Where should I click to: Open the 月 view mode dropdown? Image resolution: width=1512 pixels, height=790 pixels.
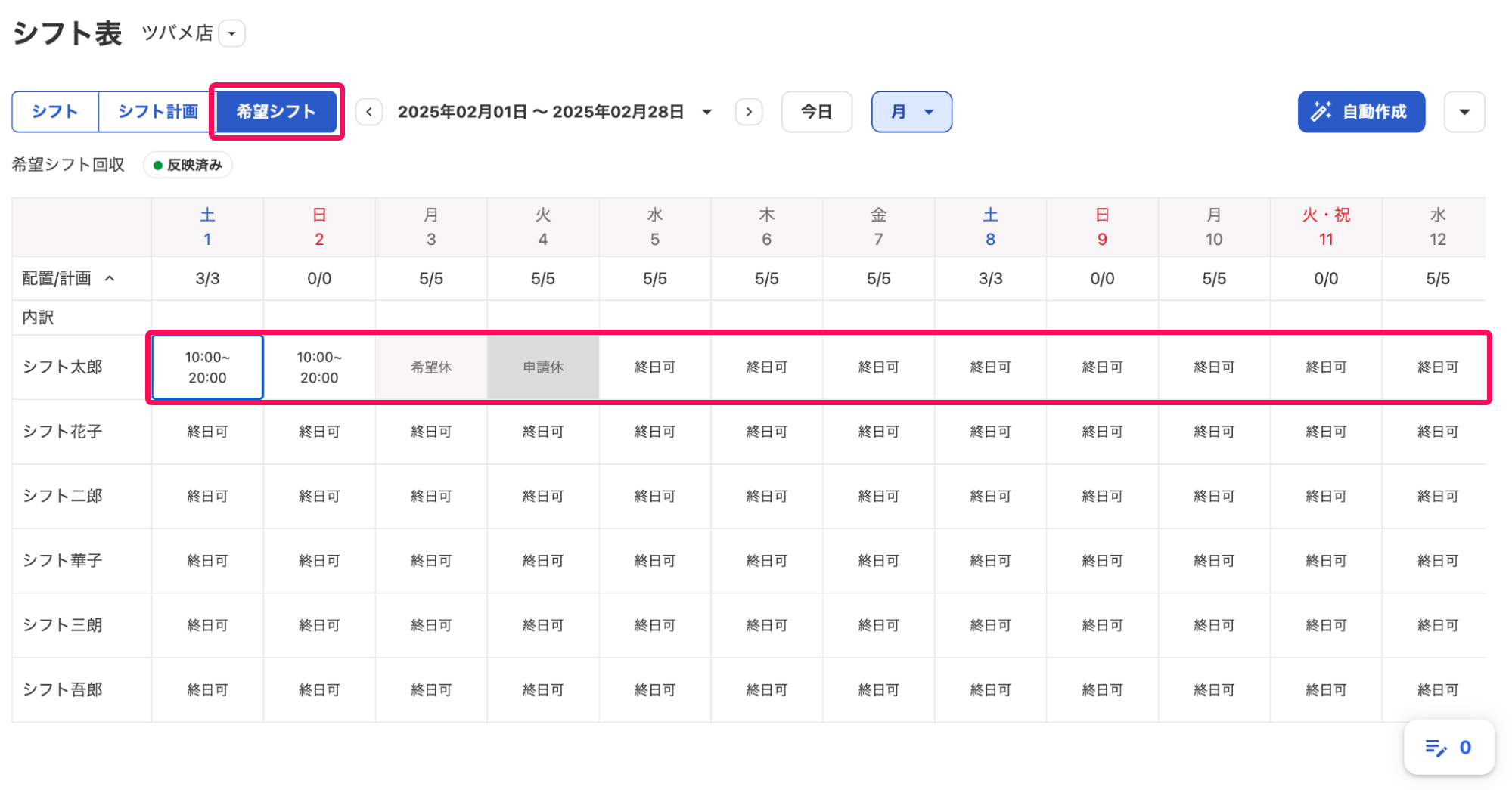click(911, 112)
